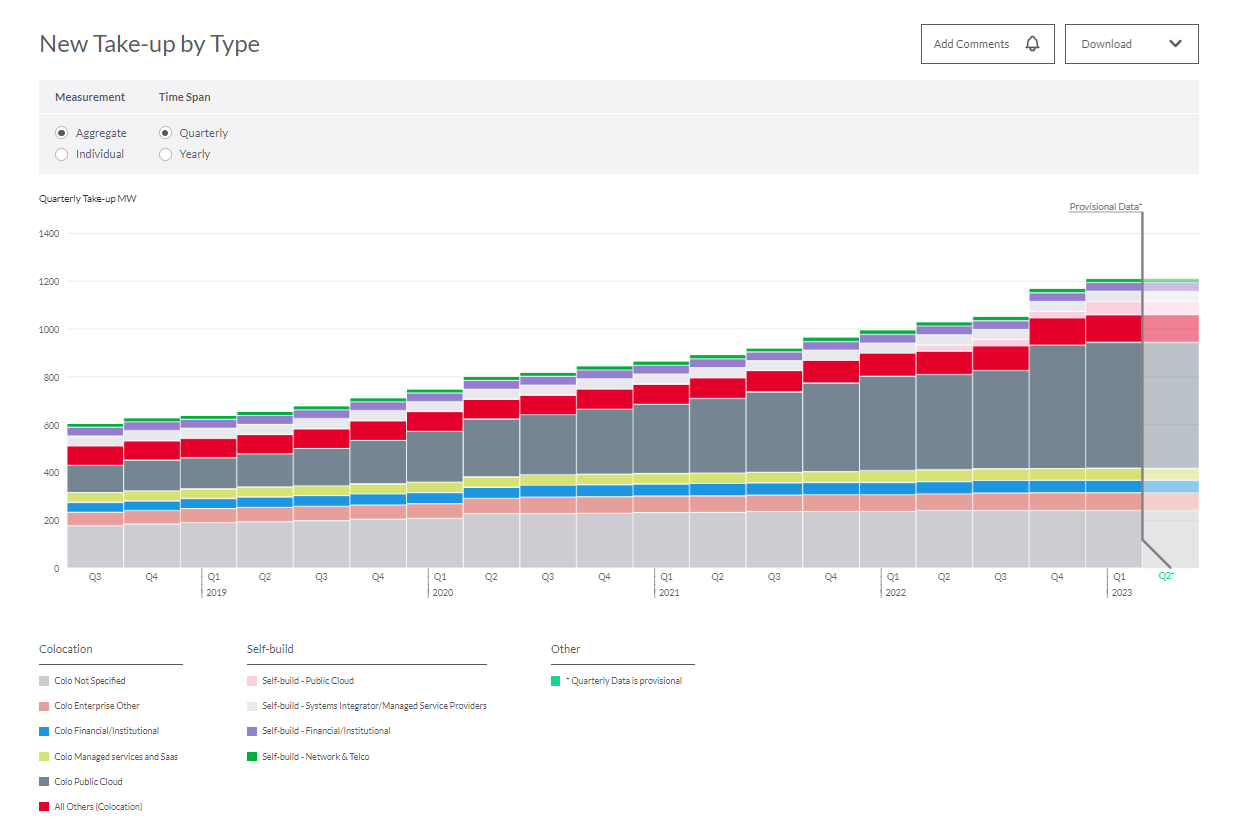Click the Q4 2022 Colo Public Cloud bar segment
The image size is (1248, 836).
[1057, 405]
